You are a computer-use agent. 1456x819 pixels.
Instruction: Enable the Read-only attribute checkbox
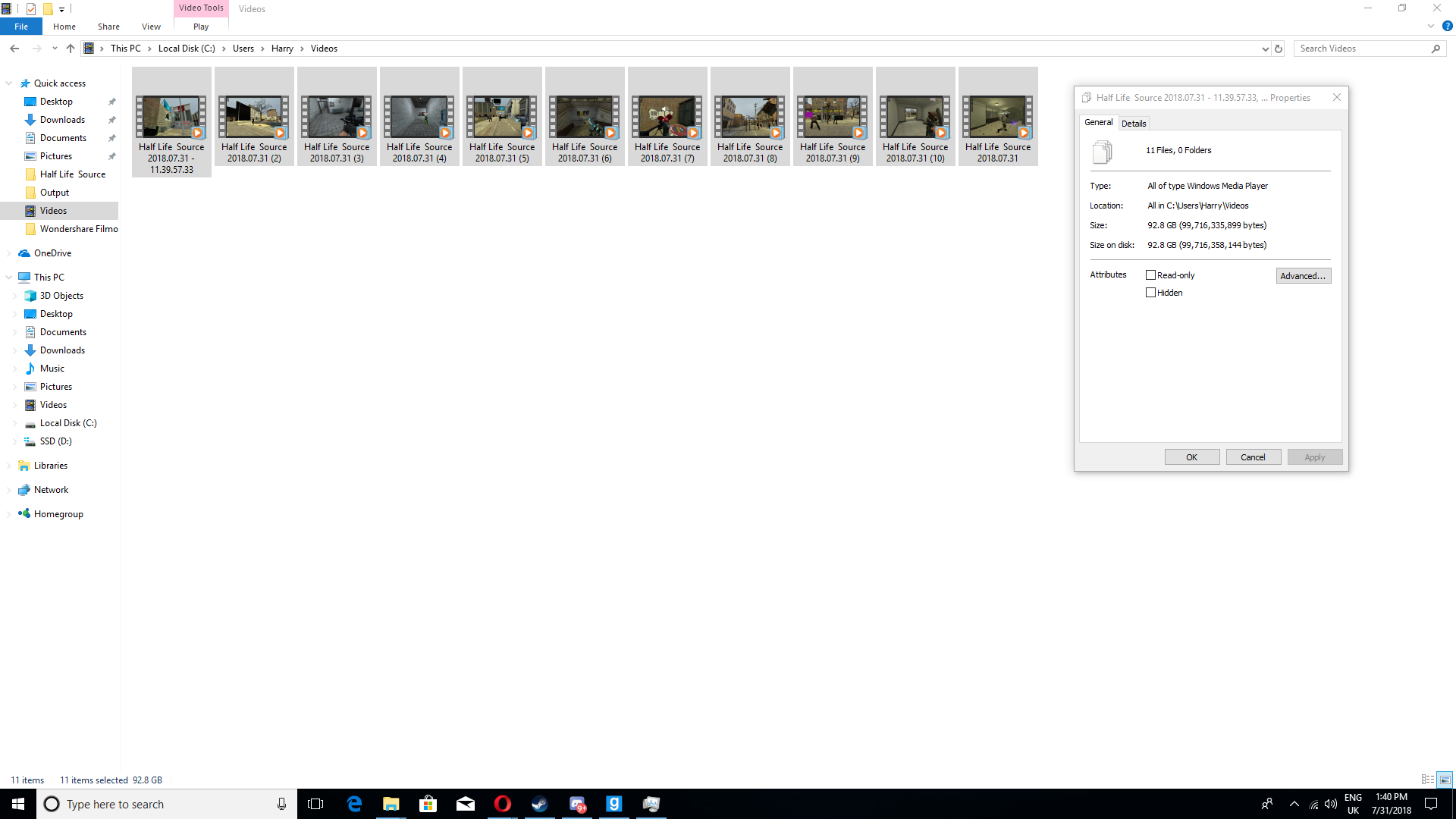pos(1150,275)
